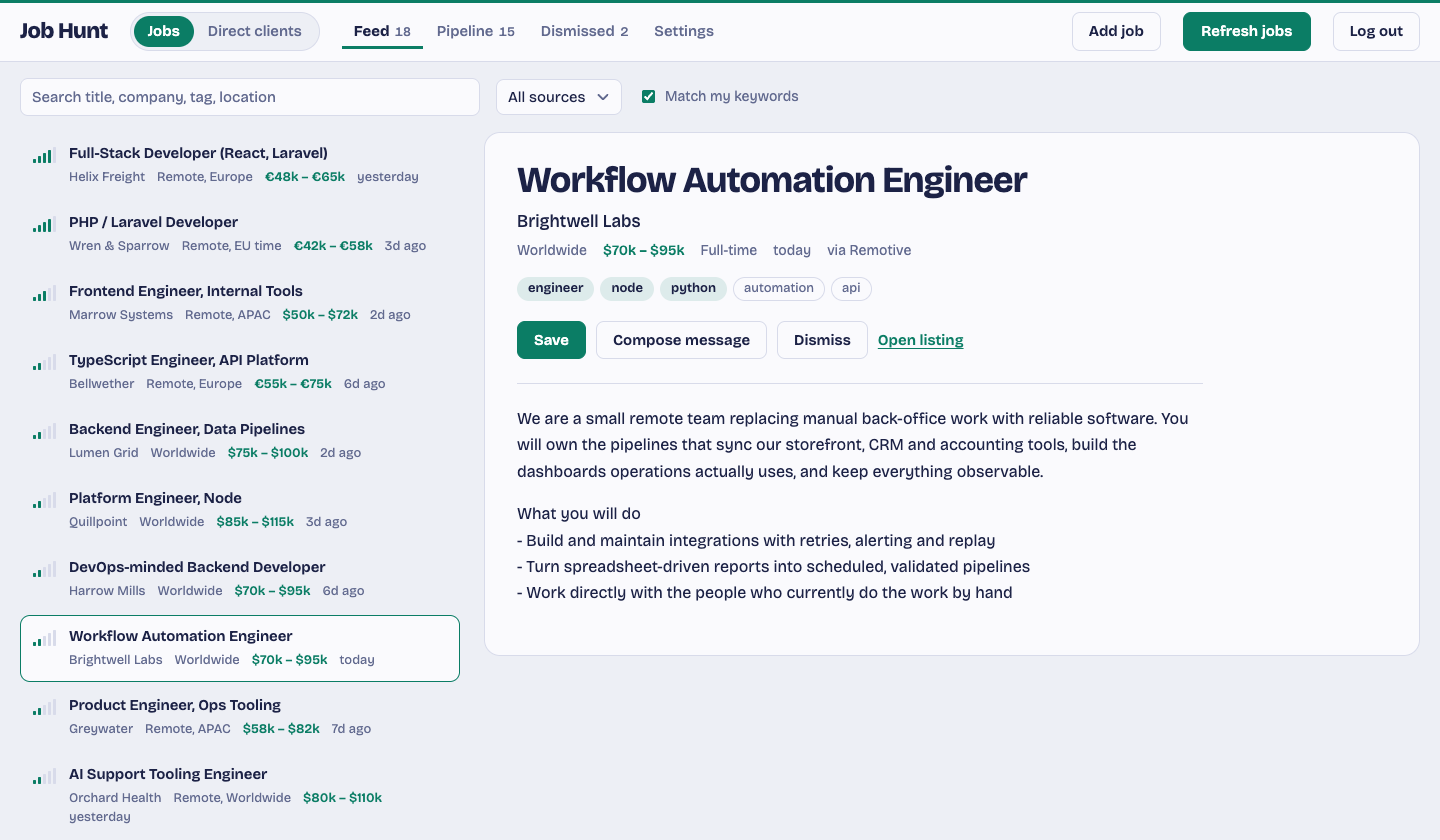Click the Add job button
This screenshot has width=1440, height=840.
click(1116, 31)
